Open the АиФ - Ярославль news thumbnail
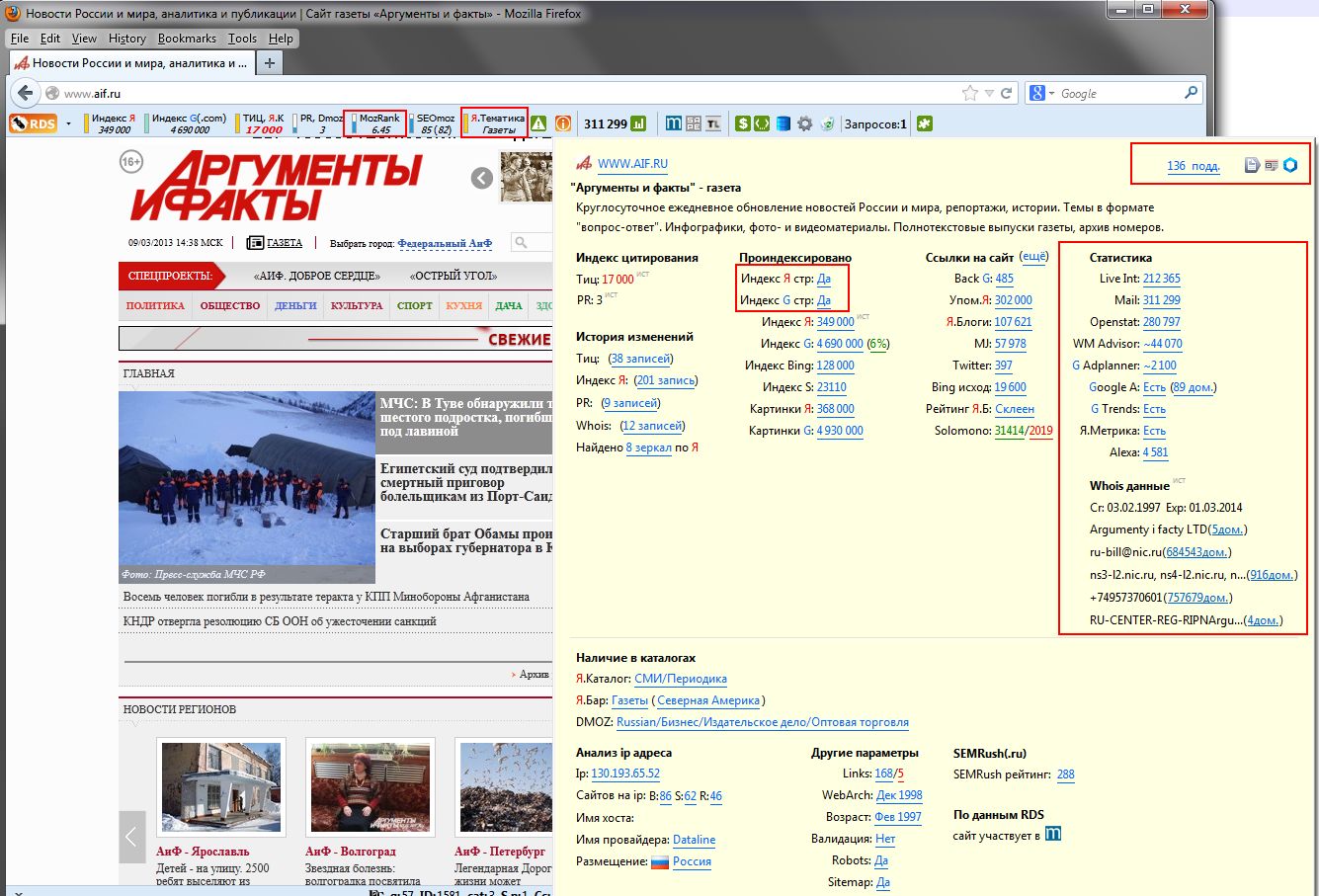The height and width of the screenshot is (896, 1319). coord(221,787)
